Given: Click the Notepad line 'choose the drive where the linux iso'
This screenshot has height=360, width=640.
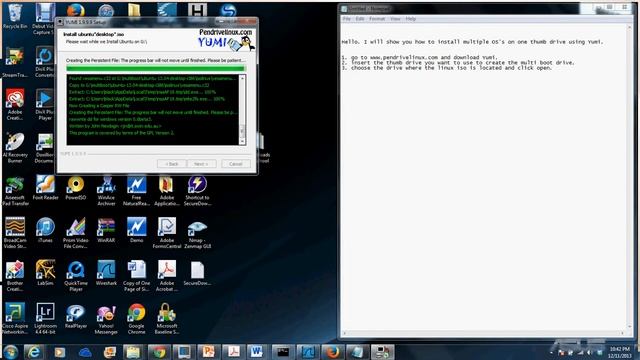Looking at the screenshot, I should 447,68.
